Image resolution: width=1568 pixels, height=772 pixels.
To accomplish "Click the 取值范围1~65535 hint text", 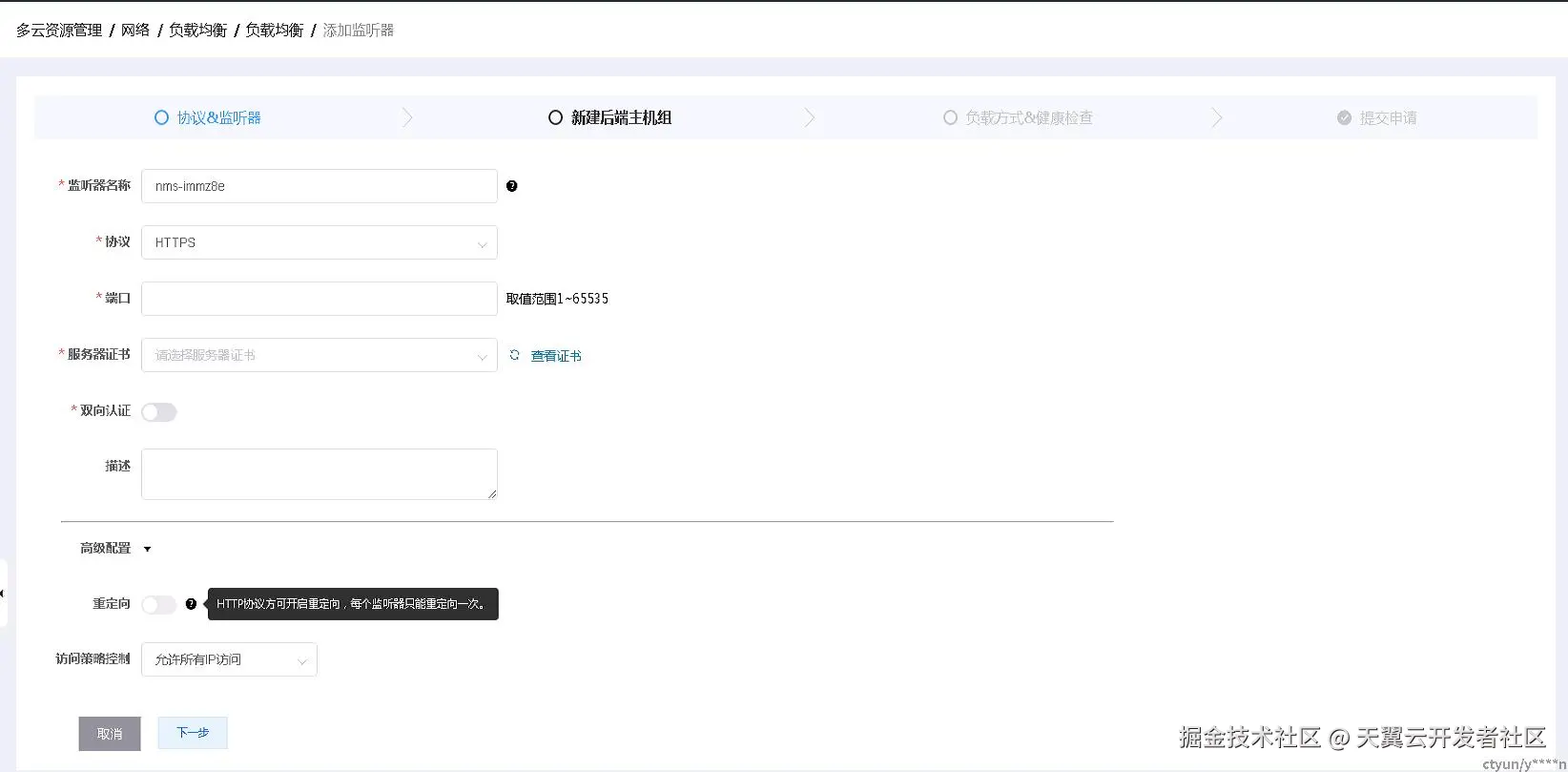I will point(557,299).
